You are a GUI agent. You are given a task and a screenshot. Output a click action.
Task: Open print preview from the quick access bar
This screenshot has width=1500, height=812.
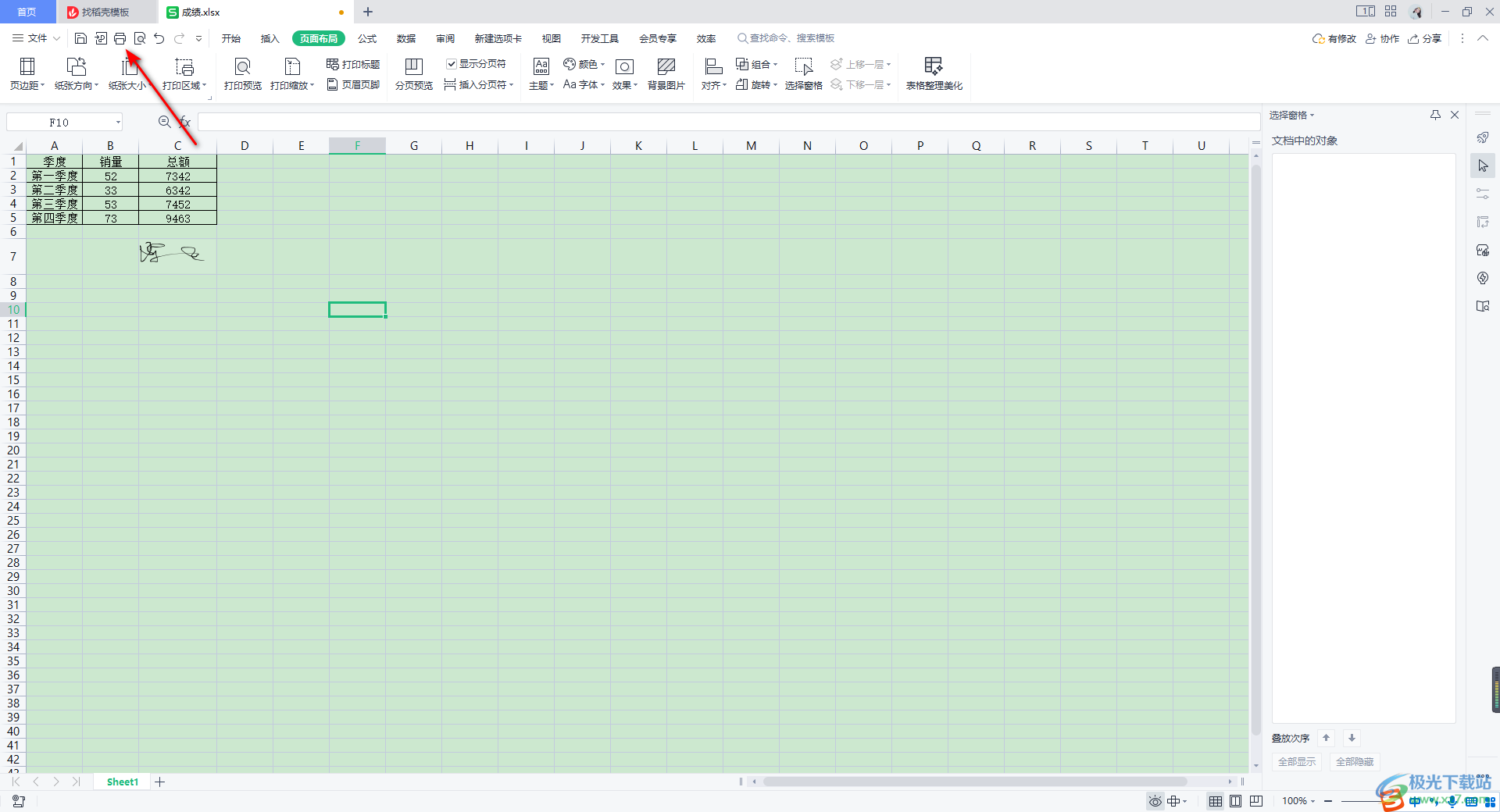(x=140, y=38)
